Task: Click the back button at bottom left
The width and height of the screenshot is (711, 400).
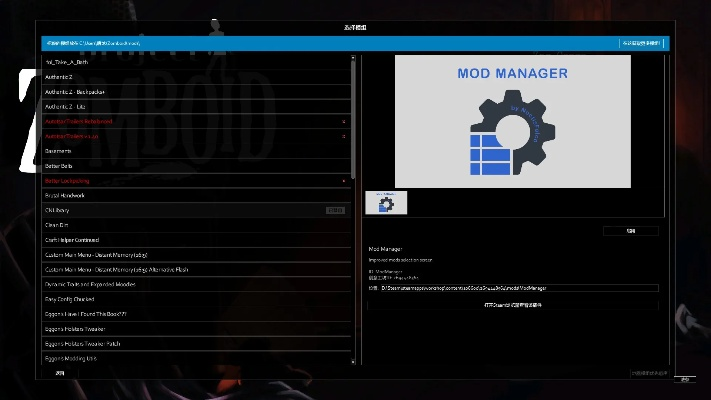Action: point(59,373)
